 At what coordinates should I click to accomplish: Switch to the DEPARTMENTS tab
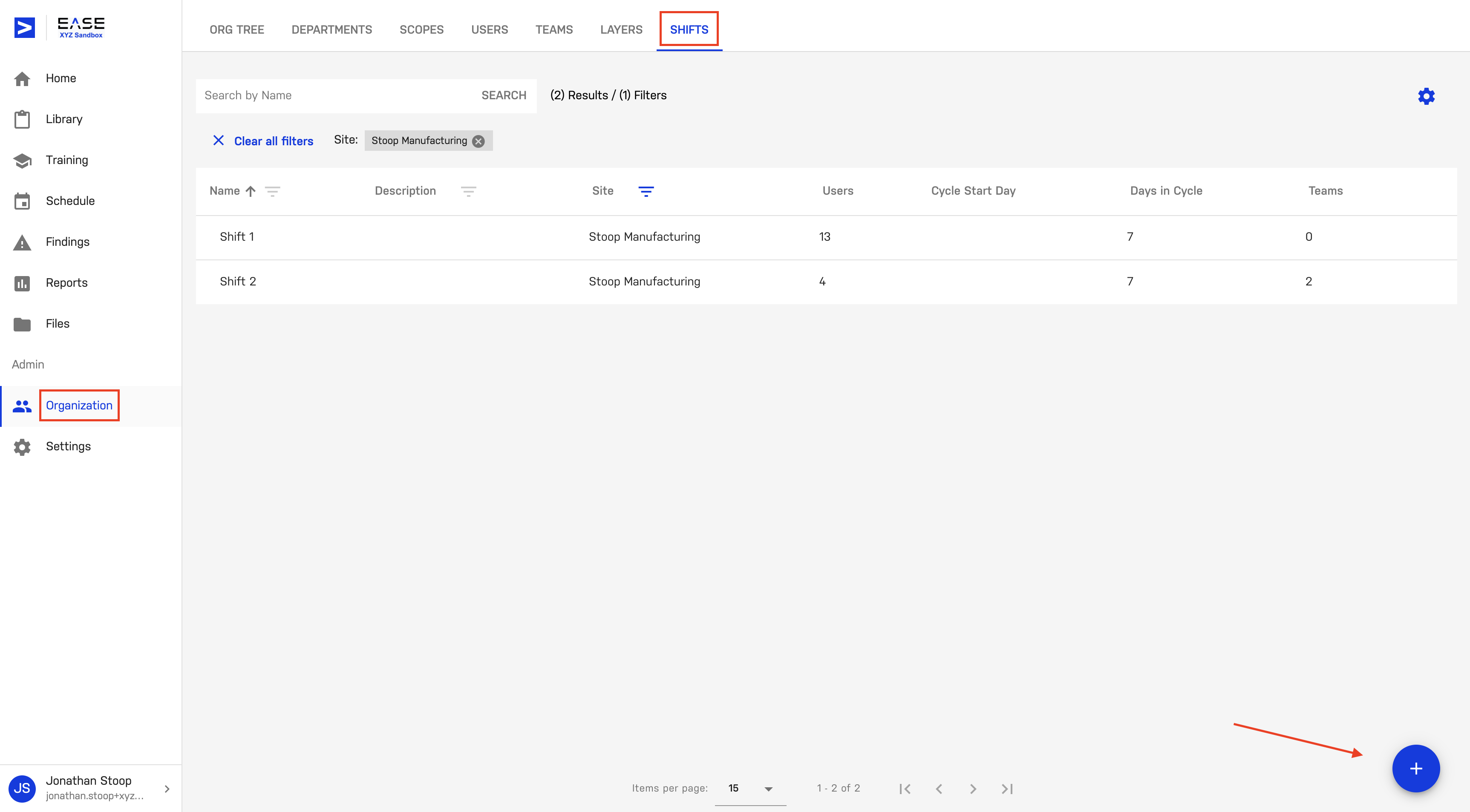331,30
